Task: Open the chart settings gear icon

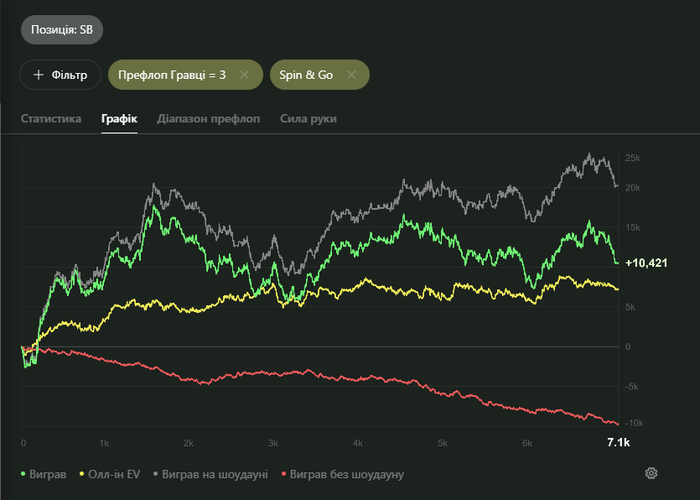Action: pos(651,473)
